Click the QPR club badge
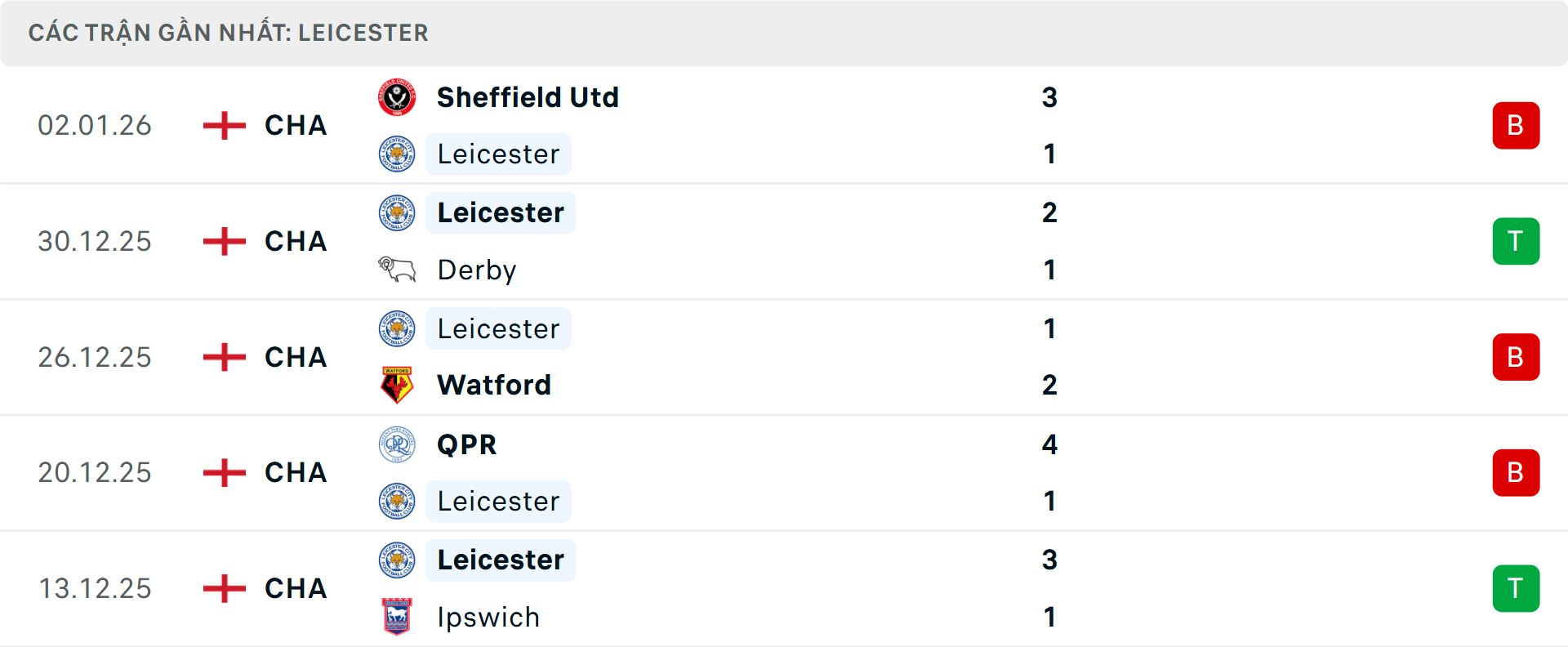 coord(397,444)
